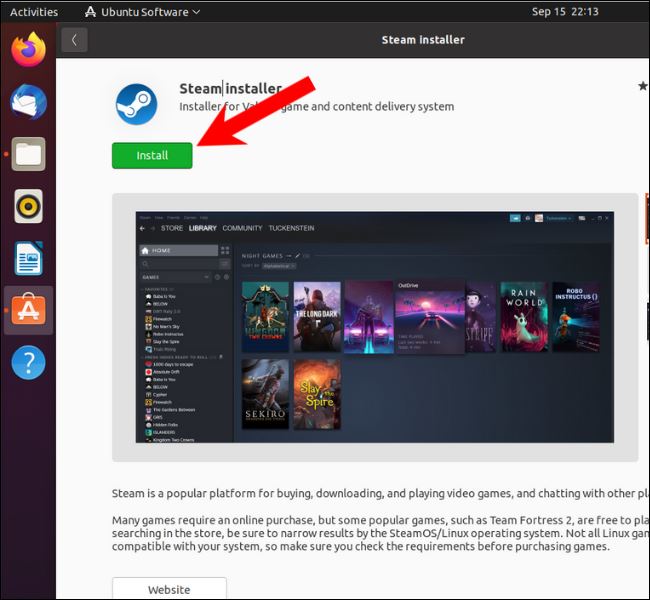Launch Rhythmbox music player from the dock

click(x=28, y=206)
